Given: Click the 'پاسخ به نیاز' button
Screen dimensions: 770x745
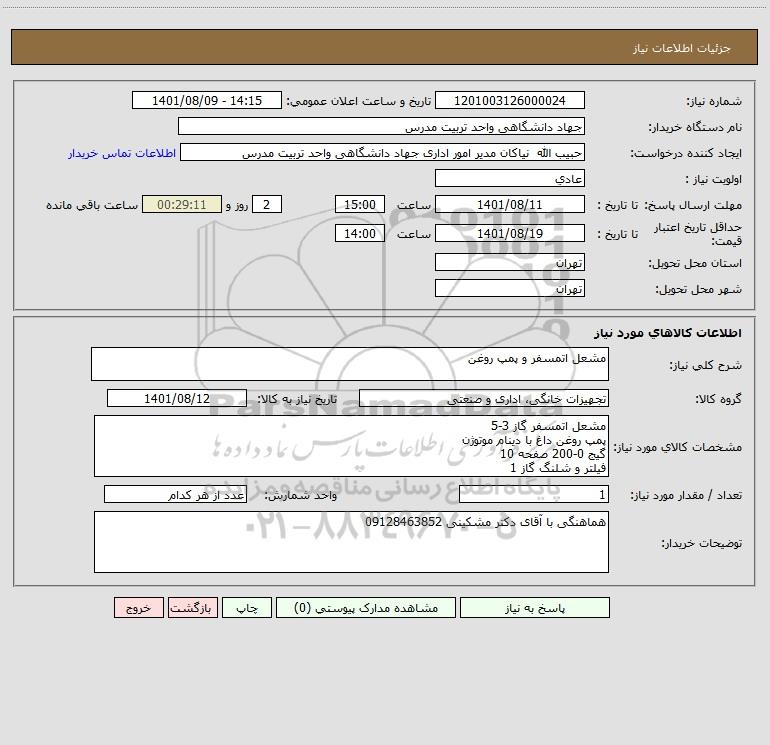Looking at the screenshot, I should tap(535, 608).
